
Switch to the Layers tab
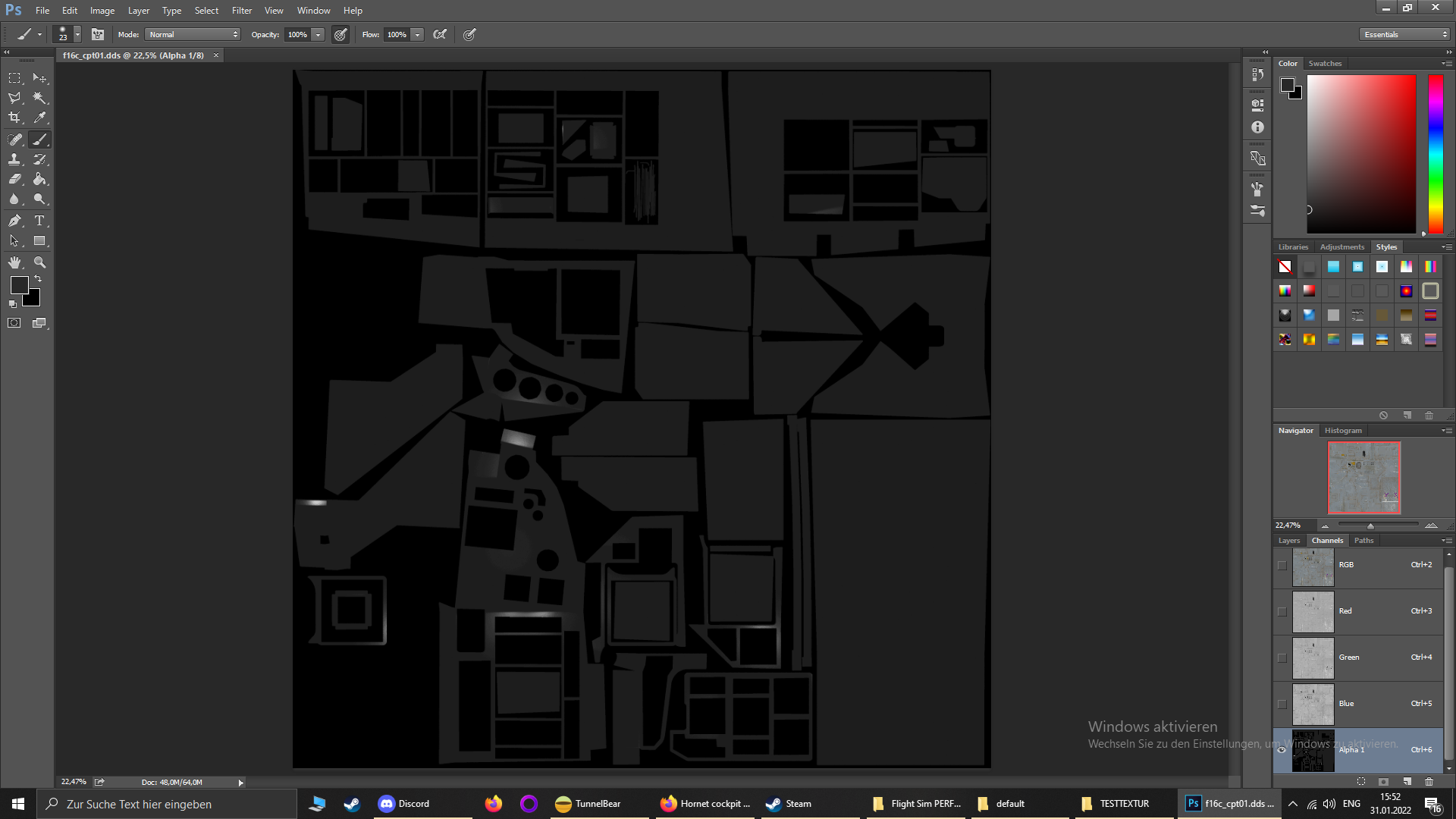tap(1289, 541)
